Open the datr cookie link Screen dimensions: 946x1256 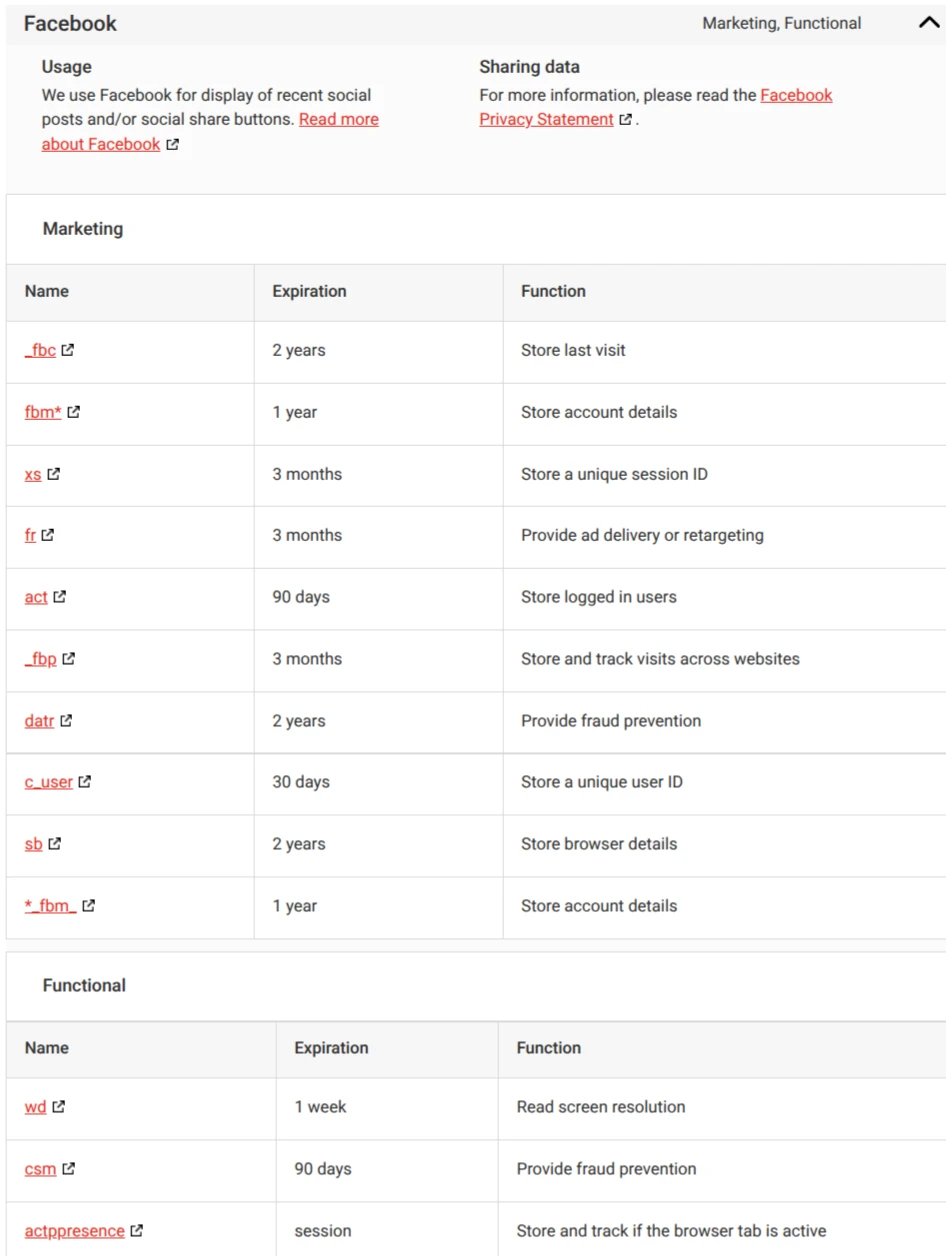click(39, 721)
